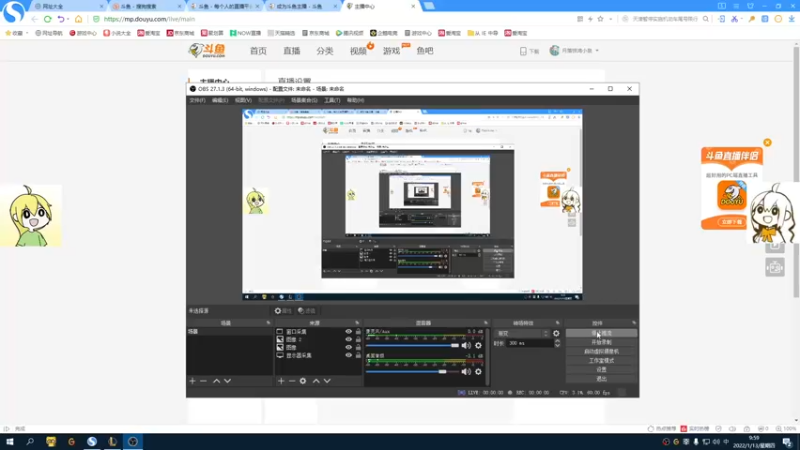The height and width of the screenshot is (450, 800).
Task: Open OBS 视图(V) menu
Action: point(243,101)
